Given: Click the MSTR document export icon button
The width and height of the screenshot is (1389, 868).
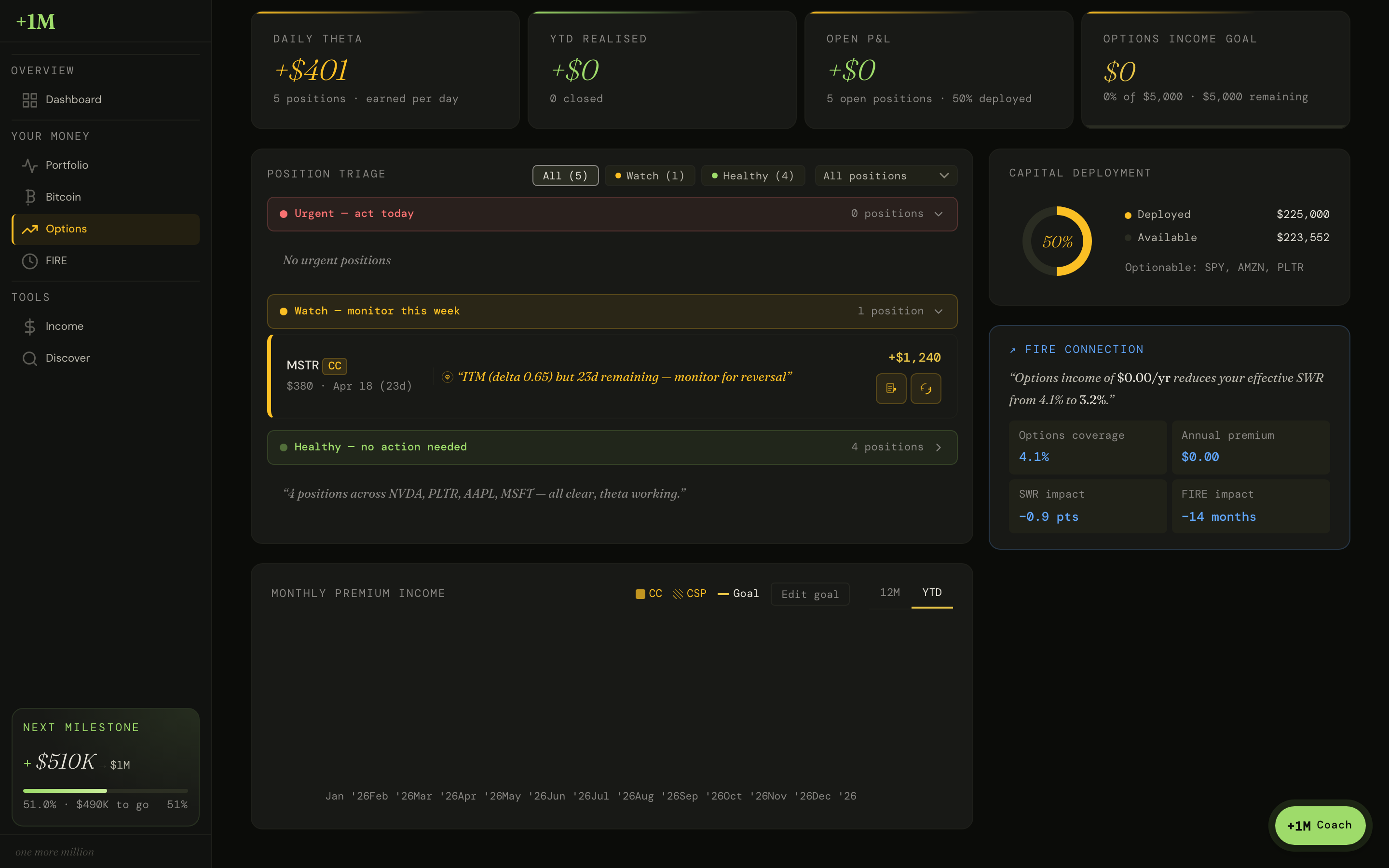Looking at the screenshot, I should tap(891, 389).
